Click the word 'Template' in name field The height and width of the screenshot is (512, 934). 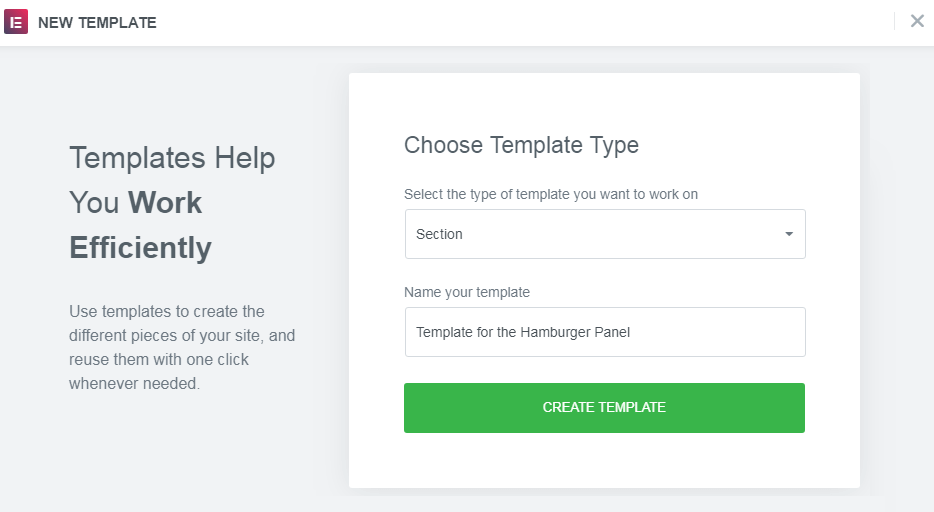(x=444, y=332)
